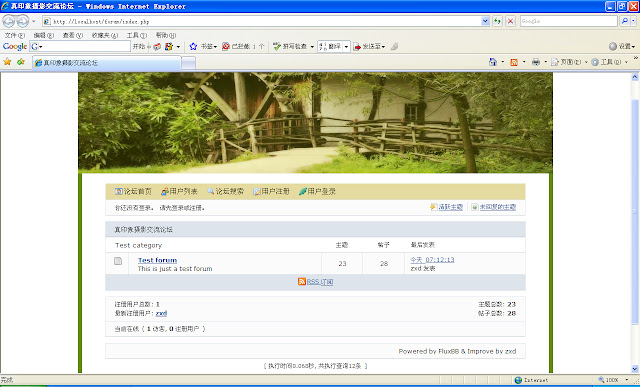This screenshot has height=387, width=640.
Task: Click the red Stop loading icon
Action: (x=510, y=21)
